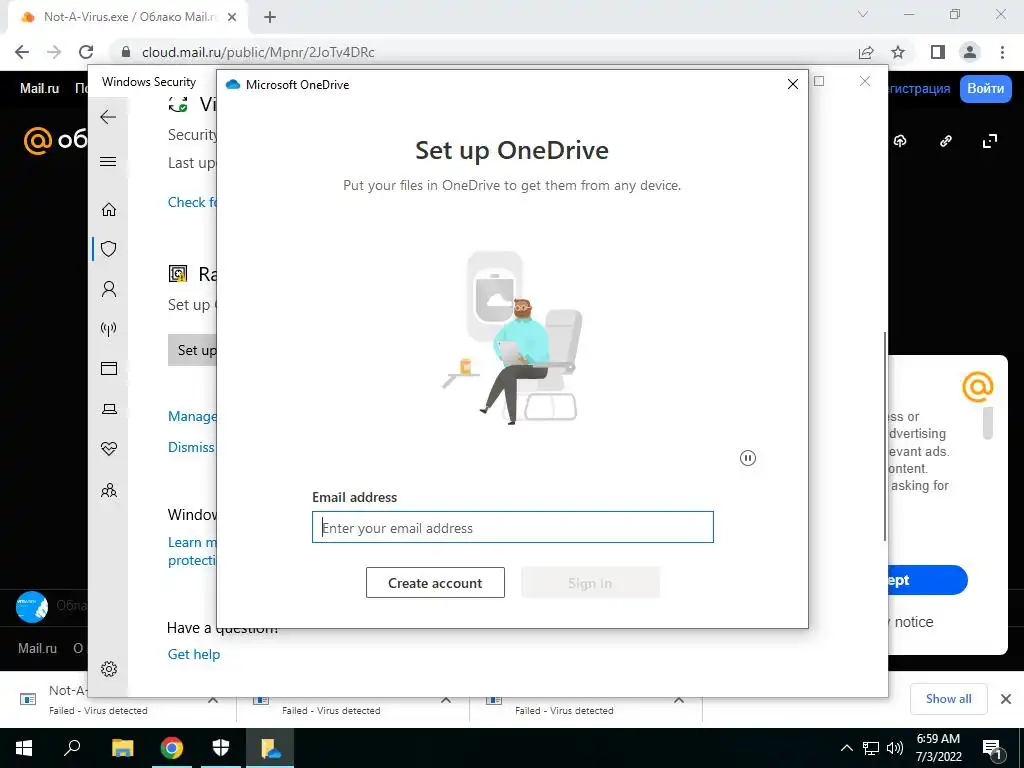1024x768 pixels.
Task: Click the Manage link in Windows Security
Action: tap(192, 417)
